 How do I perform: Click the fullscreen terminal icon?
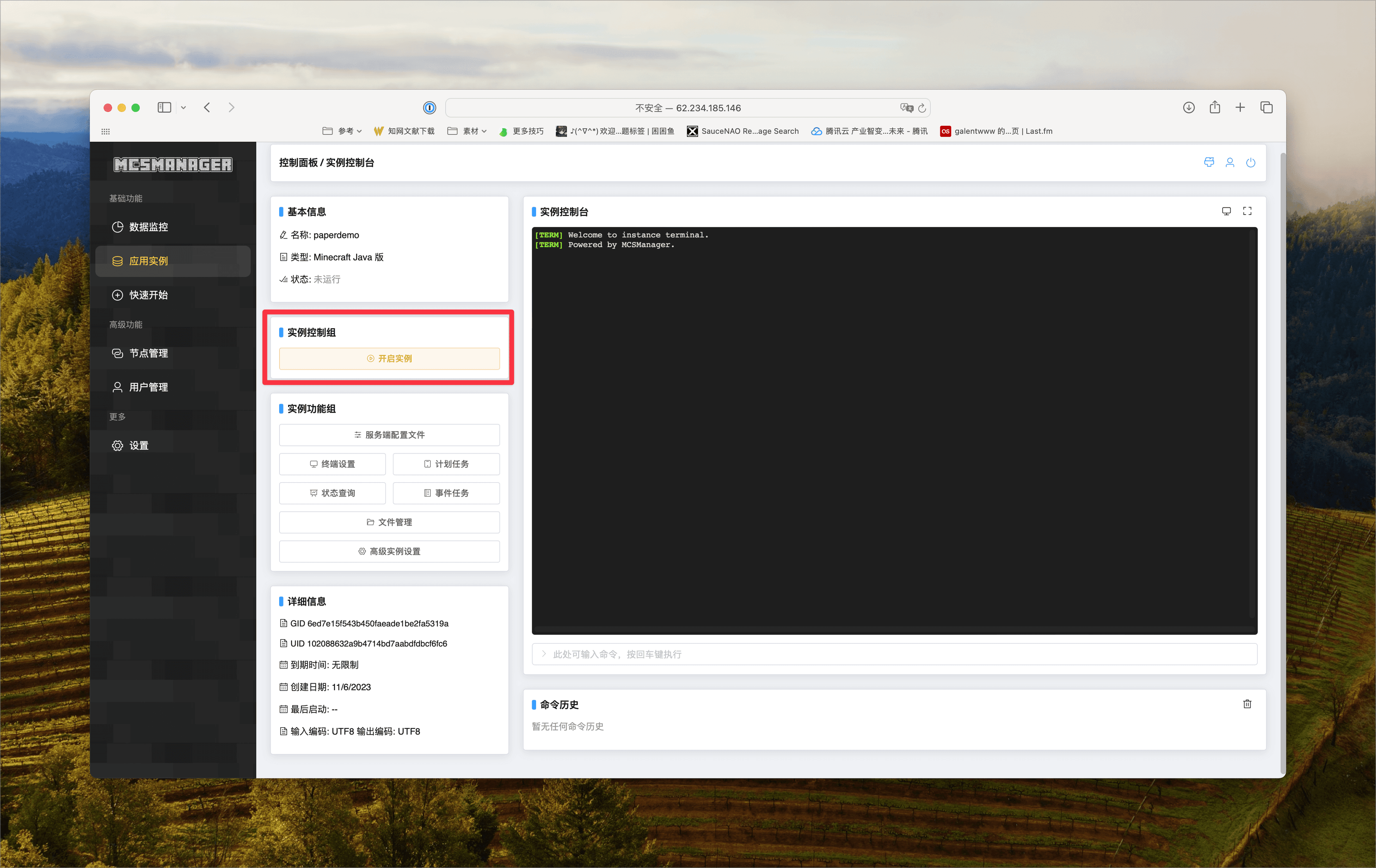1247,211
